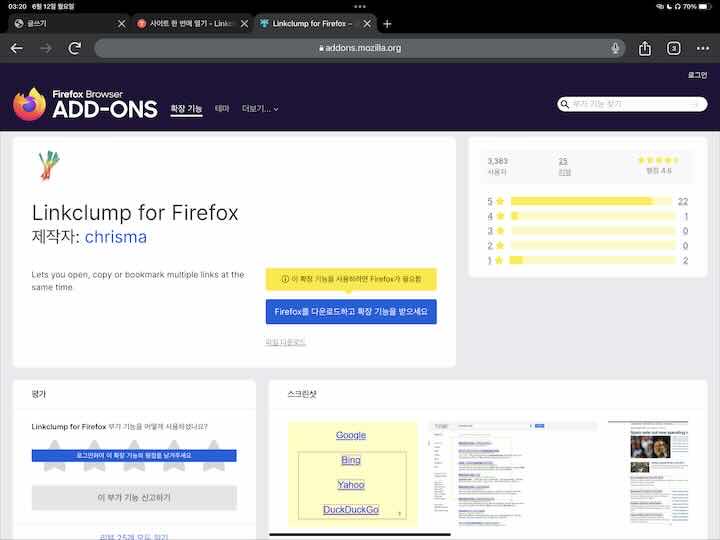Image resolution: width=720 pixels, height=540 pixels.
Task: Open a new tab with plus button
Action: (387, 24)
